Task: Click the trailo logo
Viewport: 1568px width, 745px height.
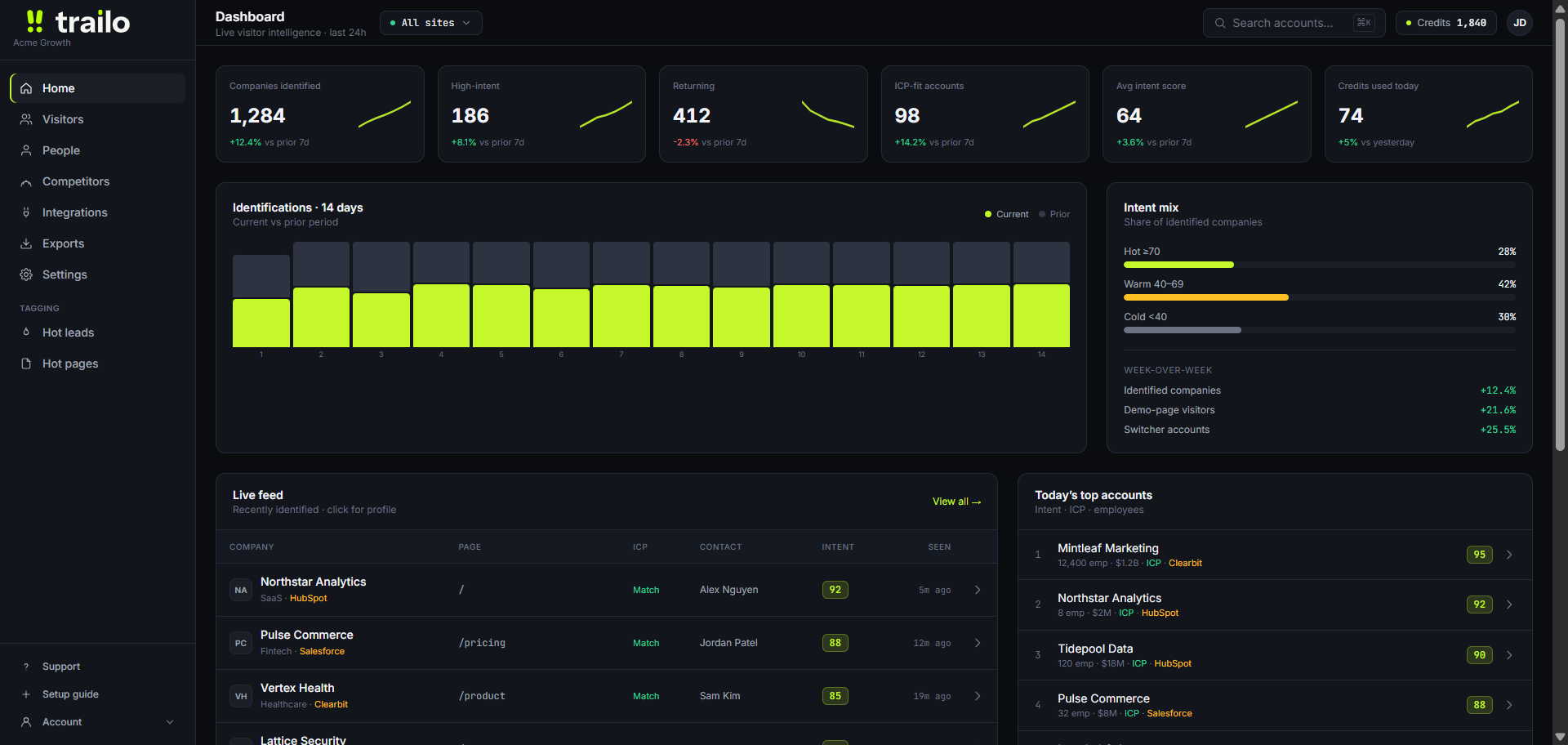Action: 78,22
